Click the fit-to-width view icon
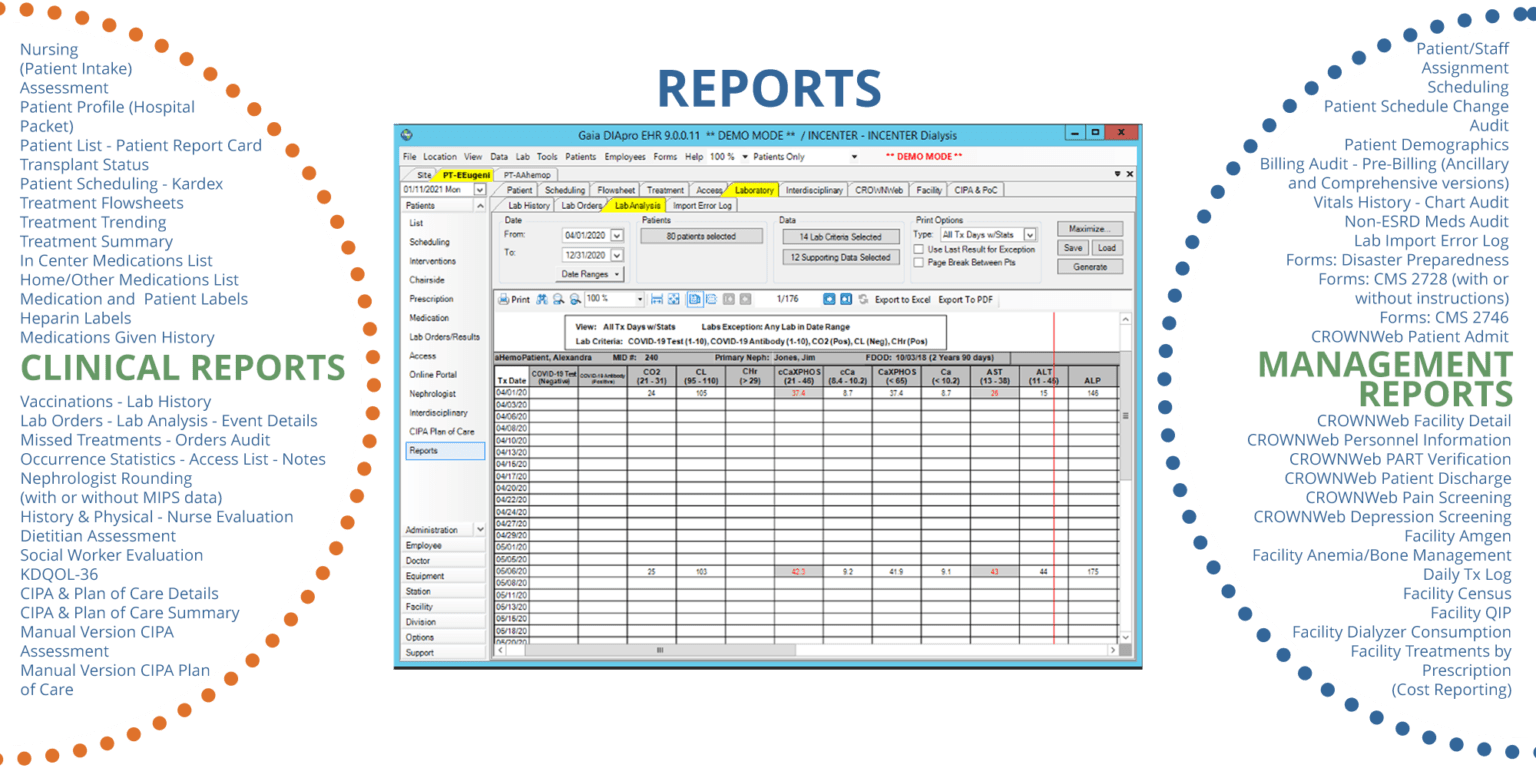 coord(657,300)
